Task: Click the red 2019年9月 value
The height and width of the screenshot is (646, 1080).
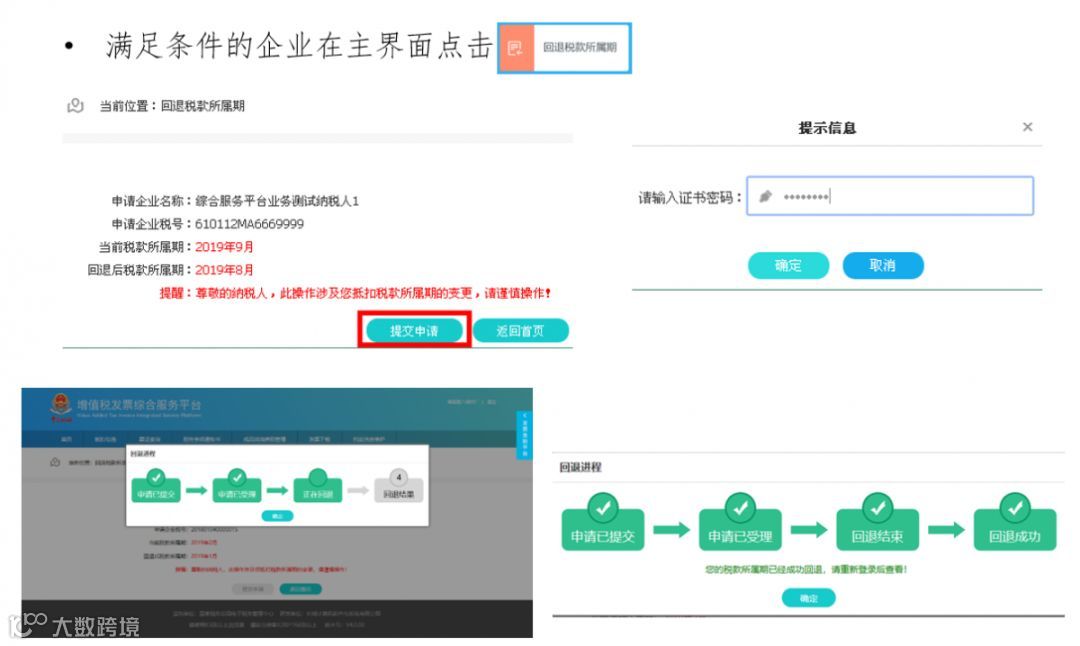Action: 224,247
